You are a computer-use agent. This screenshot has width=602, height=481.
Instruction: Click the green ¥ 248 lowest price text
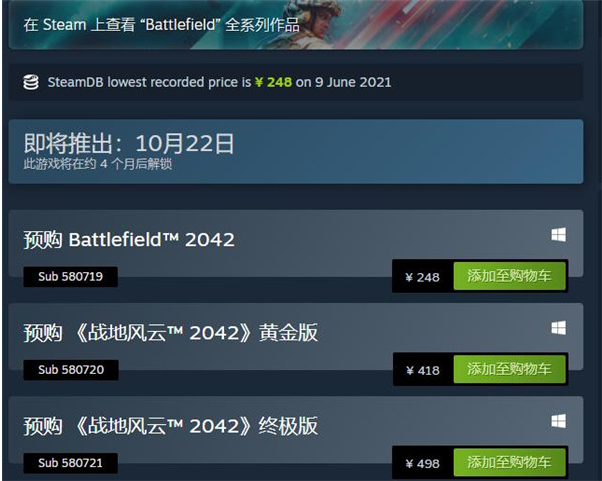pos(273,82)
